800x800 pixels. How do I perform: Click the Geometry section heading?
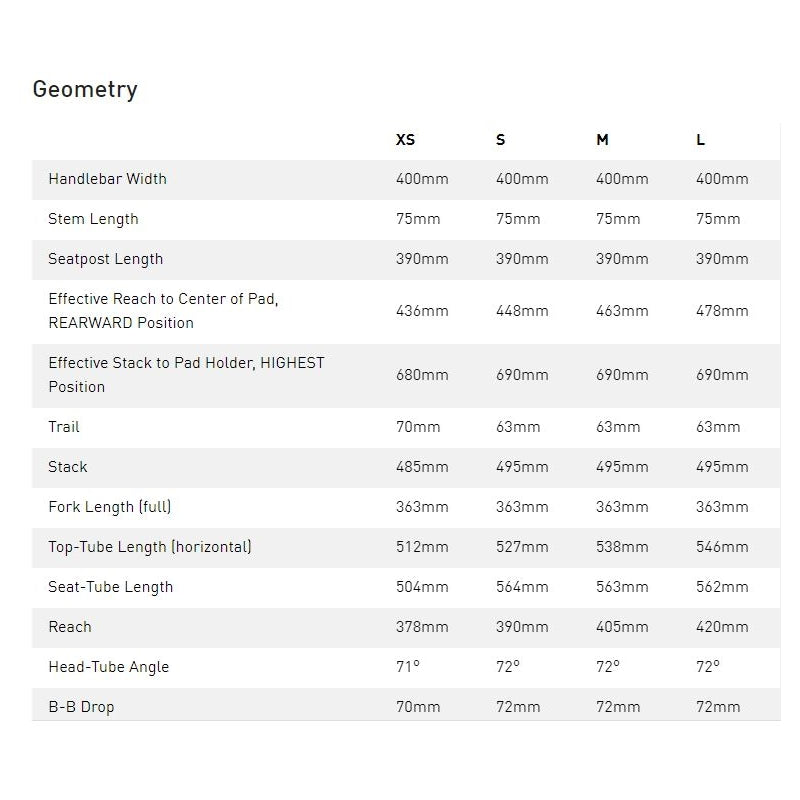click(x=85, y=89)
